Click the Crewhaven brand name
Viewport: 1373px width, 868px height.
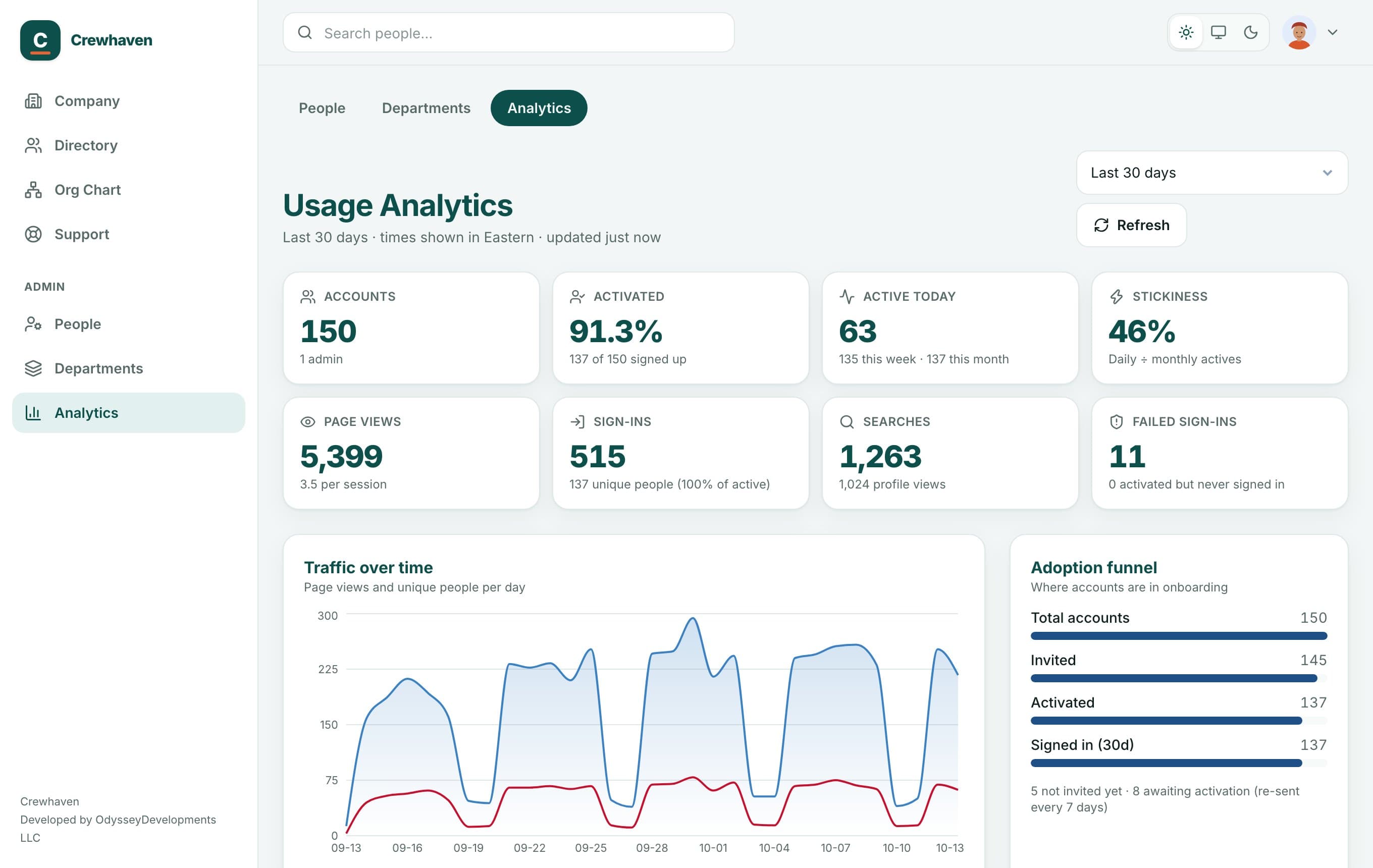[111, 40]
